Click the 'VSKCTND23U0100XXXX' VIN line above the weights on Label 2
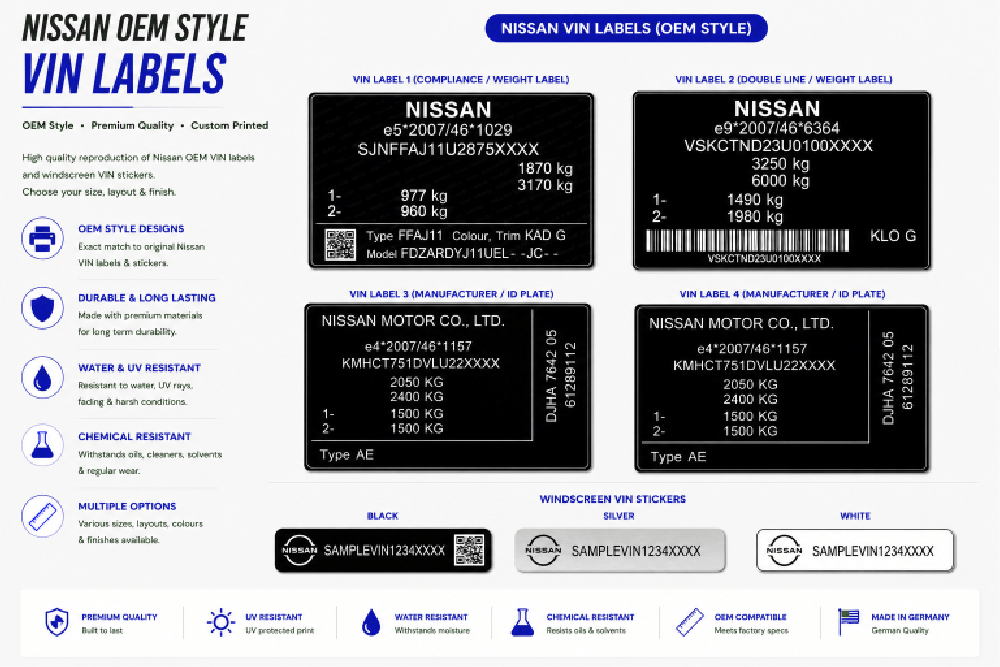This screenshot has height=667, width=1000. tap(778, 145)
